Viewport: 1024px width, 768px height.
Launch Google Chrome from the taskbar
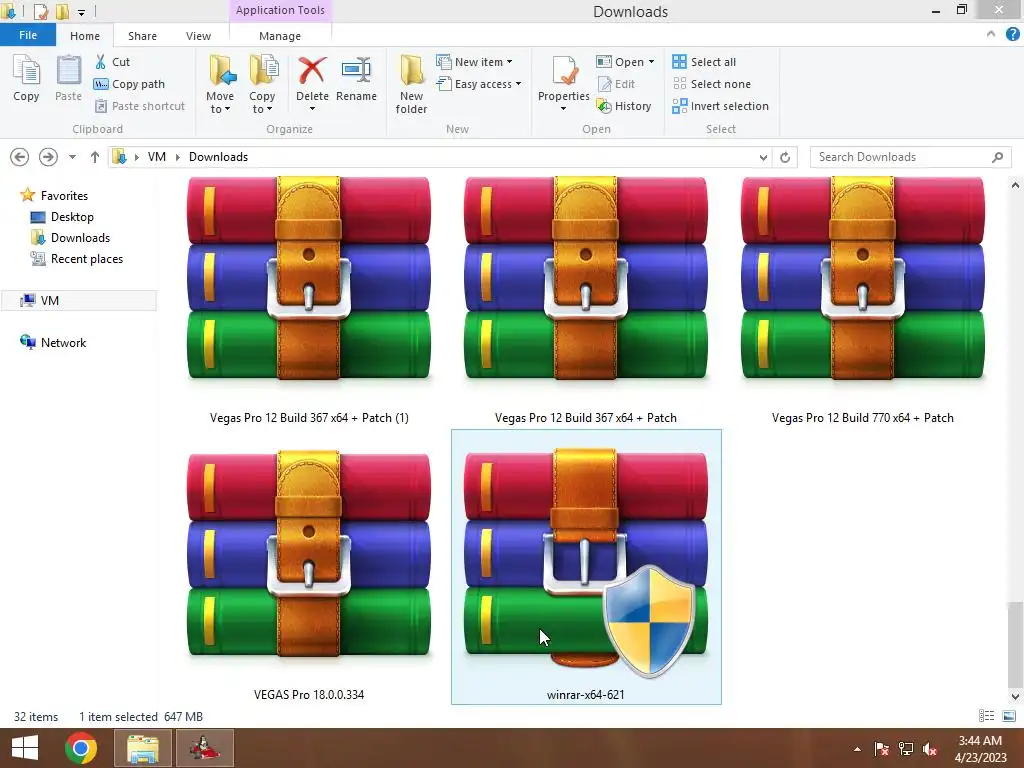pyautogui.click(x=81, y=748)
